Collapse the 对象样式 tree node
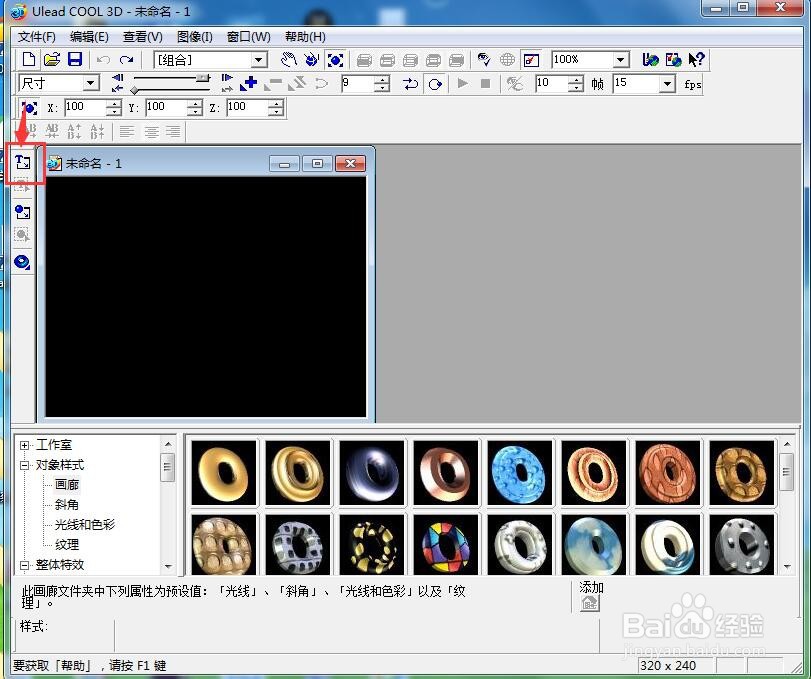 [24, 465]
